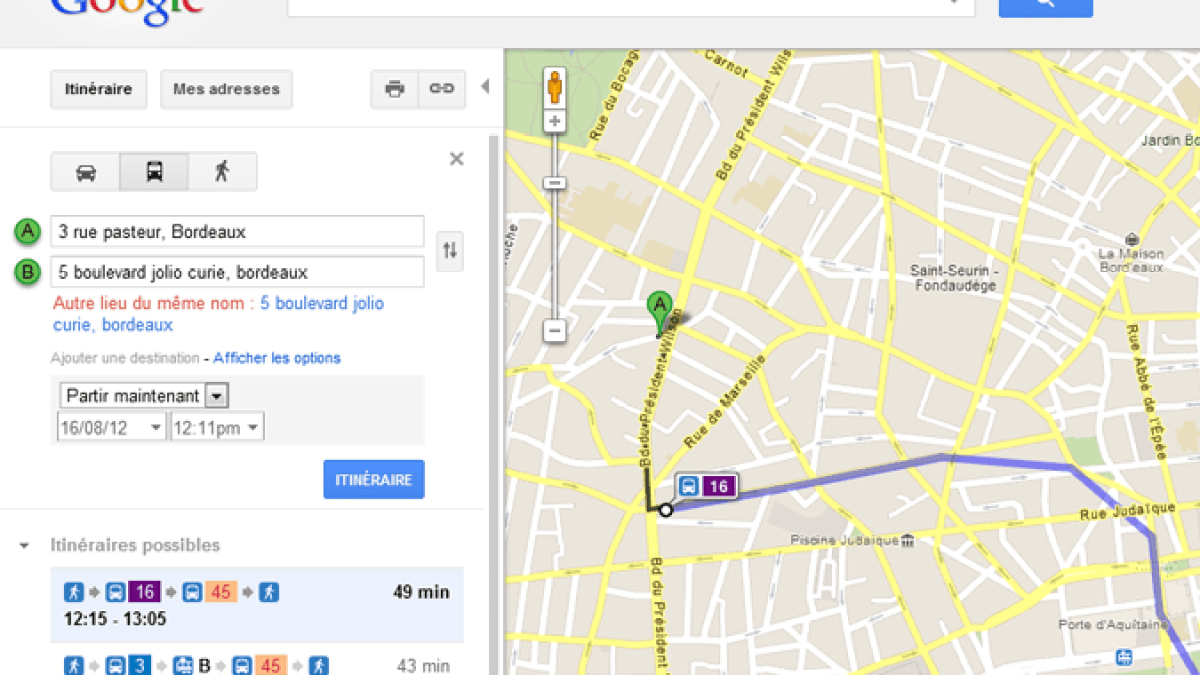The width and height of the screenshot is (1200, 675).
Task: Click the La Maison Bordeaux map icon
Action: click(x=1131, y=239)
